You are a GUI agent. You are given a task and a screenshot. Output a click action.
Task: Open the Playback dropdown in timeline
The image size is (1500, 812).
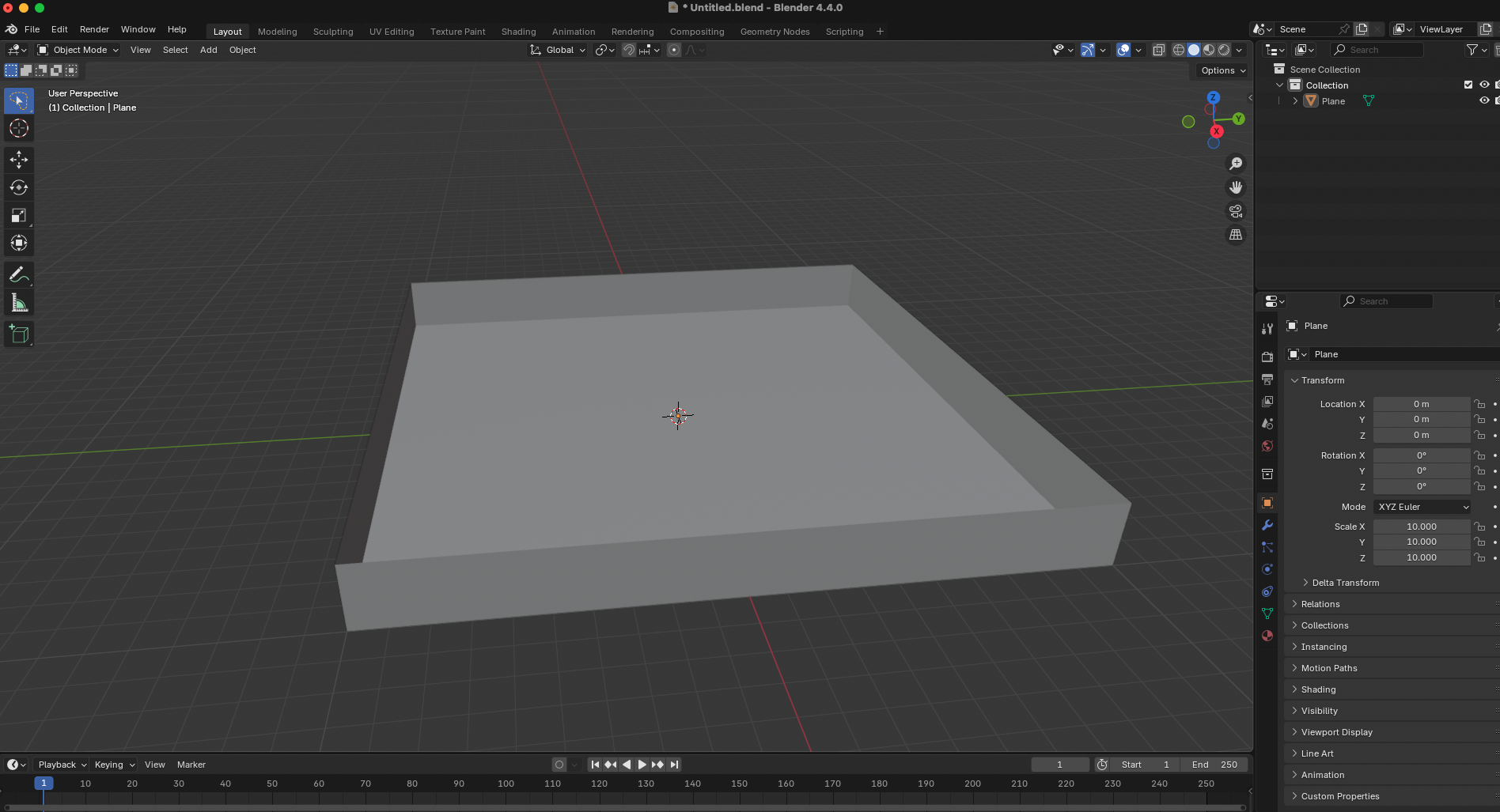coord(62,765)
